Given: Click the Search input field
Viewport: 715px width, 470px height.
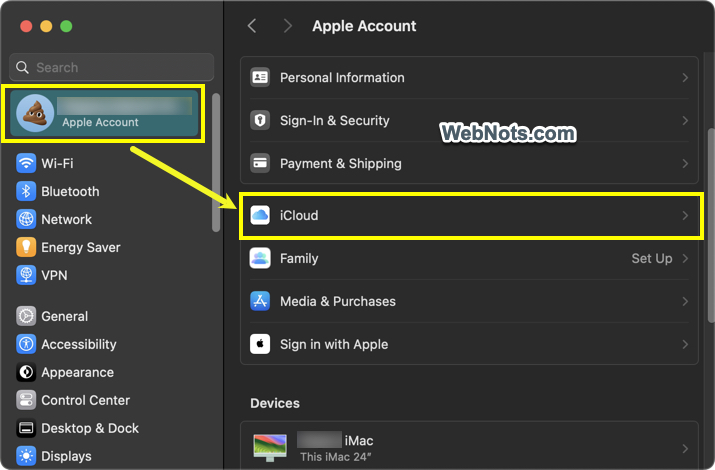Looking at the screenshot, I should click(112, 67).
